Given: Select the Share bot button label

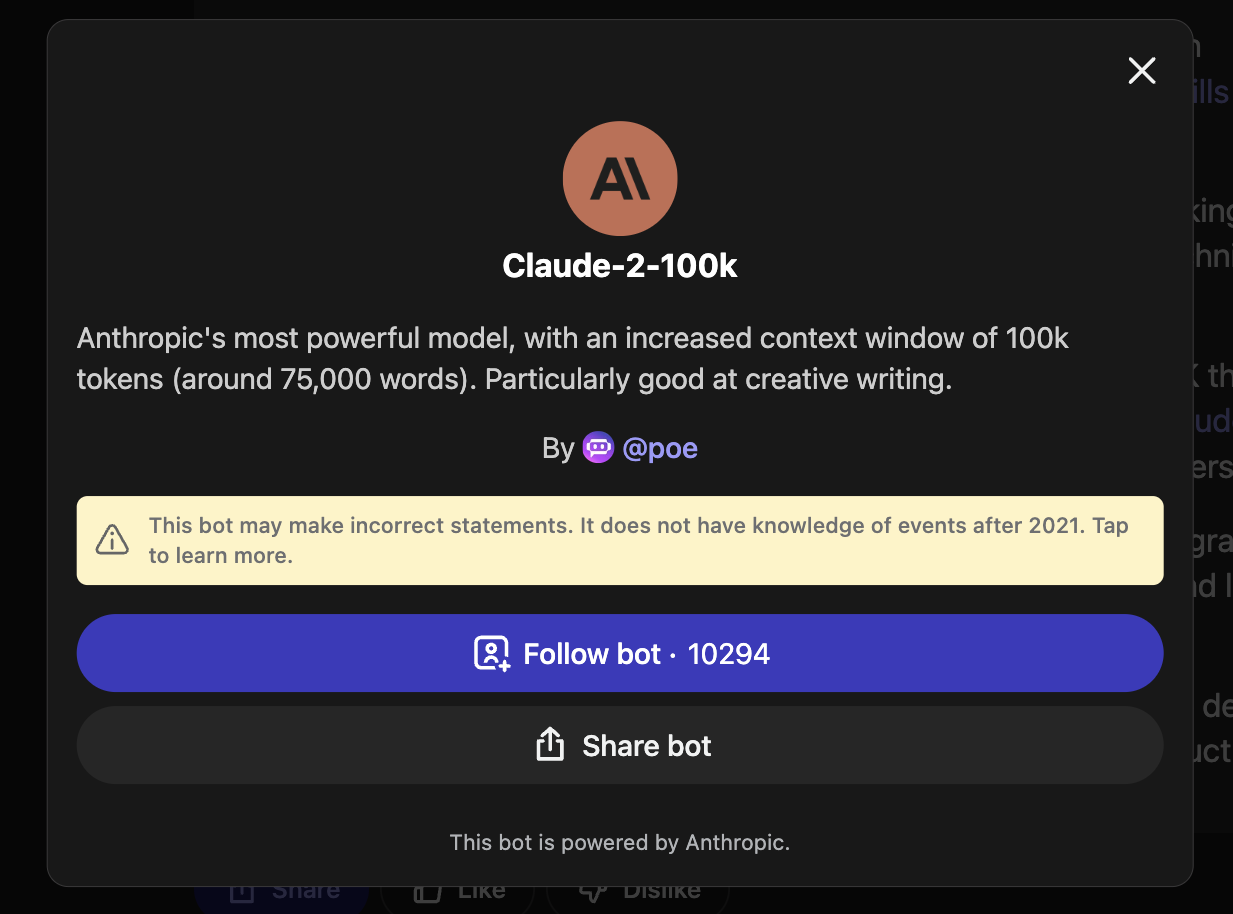Looking at the screenshot, I should [646, 746].
